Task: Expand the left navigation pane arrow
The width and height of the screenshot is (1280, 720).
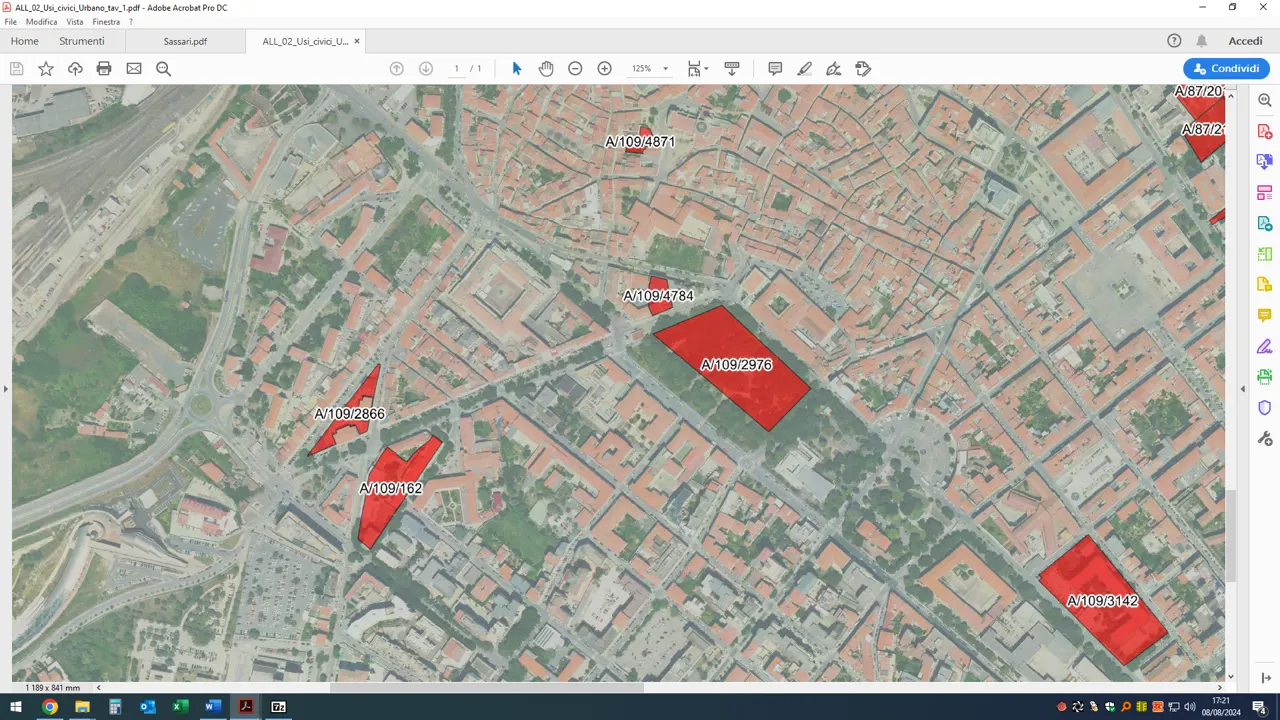Action: coord(5,388)
